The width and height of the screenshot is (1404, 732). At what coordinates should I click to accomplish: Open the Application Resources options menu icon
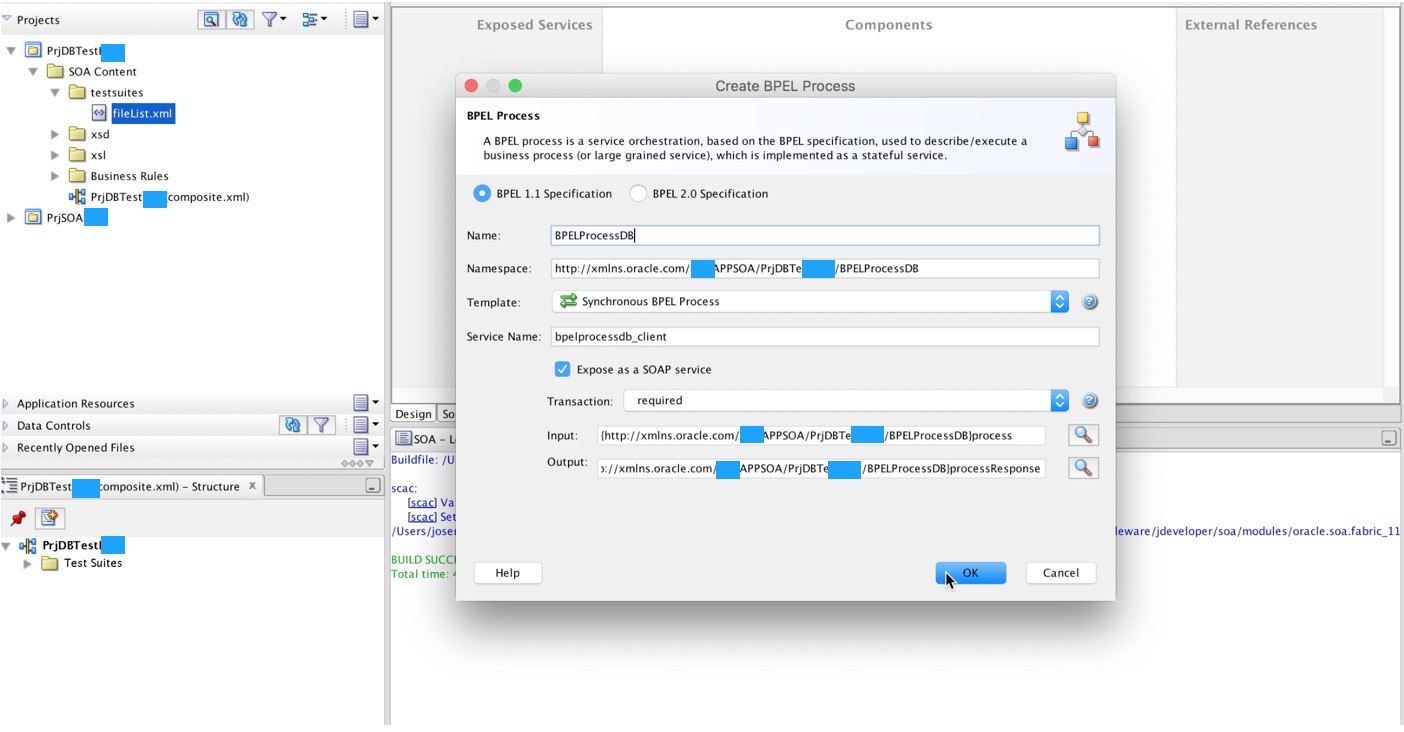[x=366, y=403]
